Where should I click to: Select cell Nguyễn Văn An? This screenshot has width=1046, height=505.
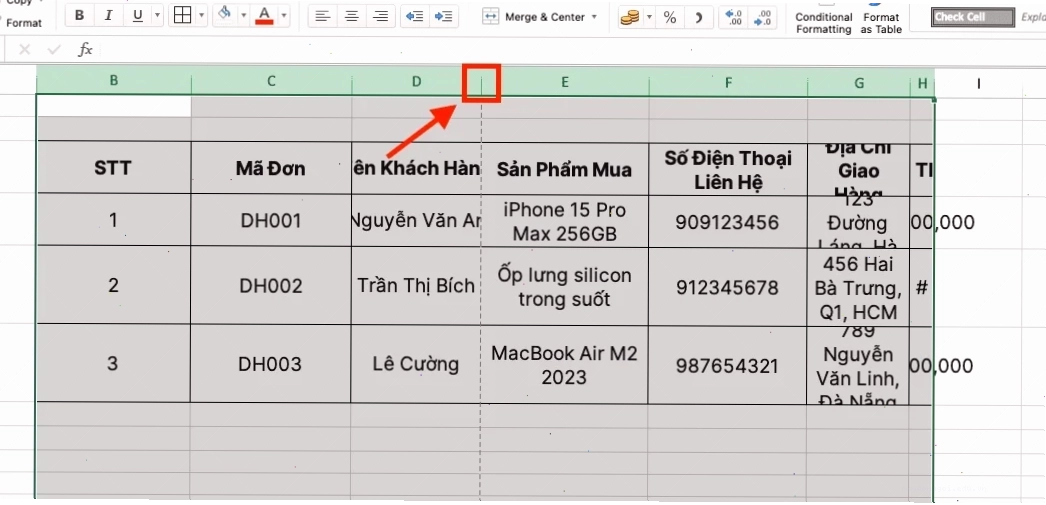416,221
